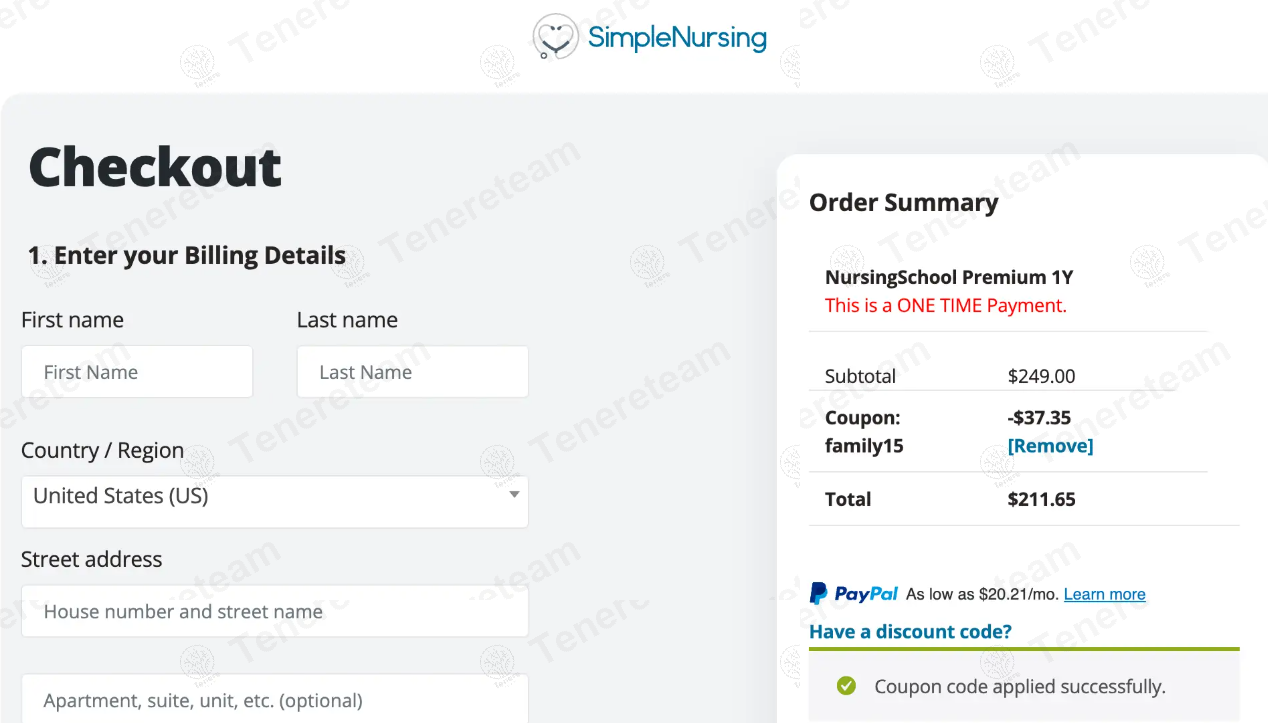Screen dimensions: 1268x723
Task: Click the NursingSchool Premium 1Y product name
Action: pos(948,278)
